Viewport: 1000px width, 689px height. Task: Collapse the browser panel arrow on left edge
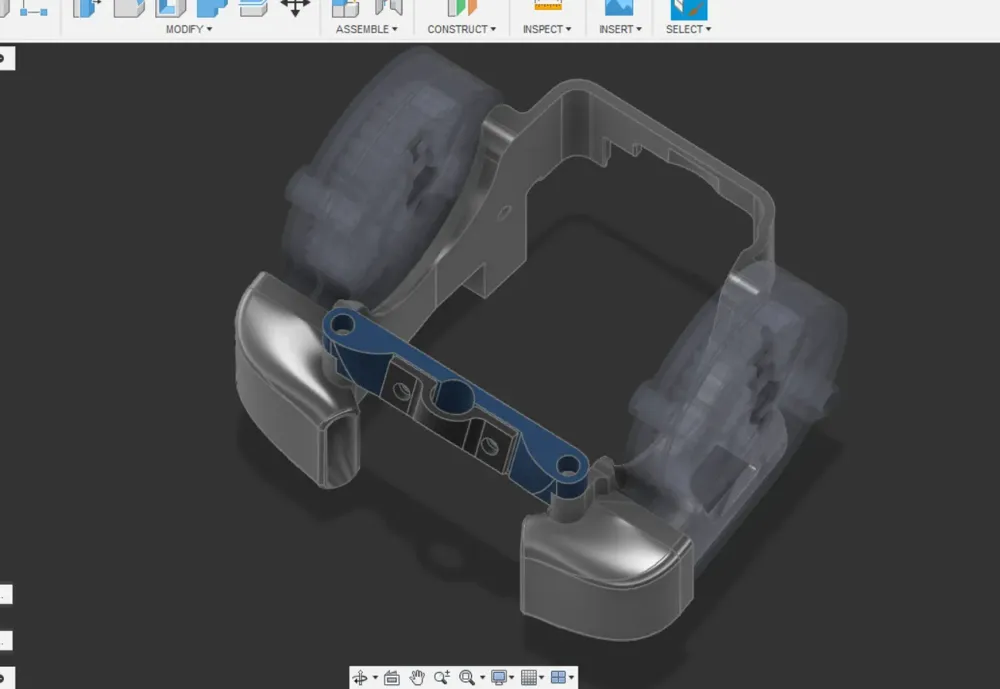(x=6, y=58)
